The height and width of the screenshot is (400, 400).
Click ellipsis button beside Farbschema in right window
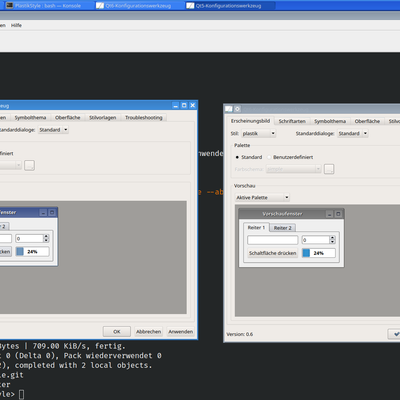pos(329,169)
